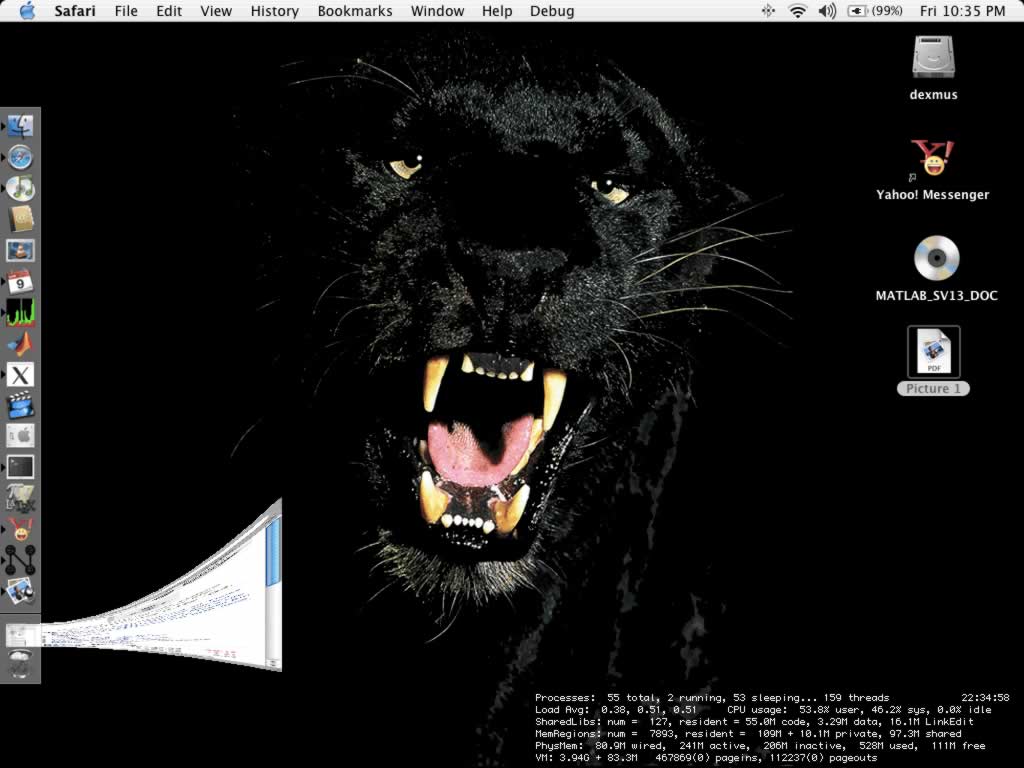Image resolution: width=1024 pixels, height=768 pixels.
Task: Click the AirPort Wi-Fi status icon
Action: tap(797, 10)
